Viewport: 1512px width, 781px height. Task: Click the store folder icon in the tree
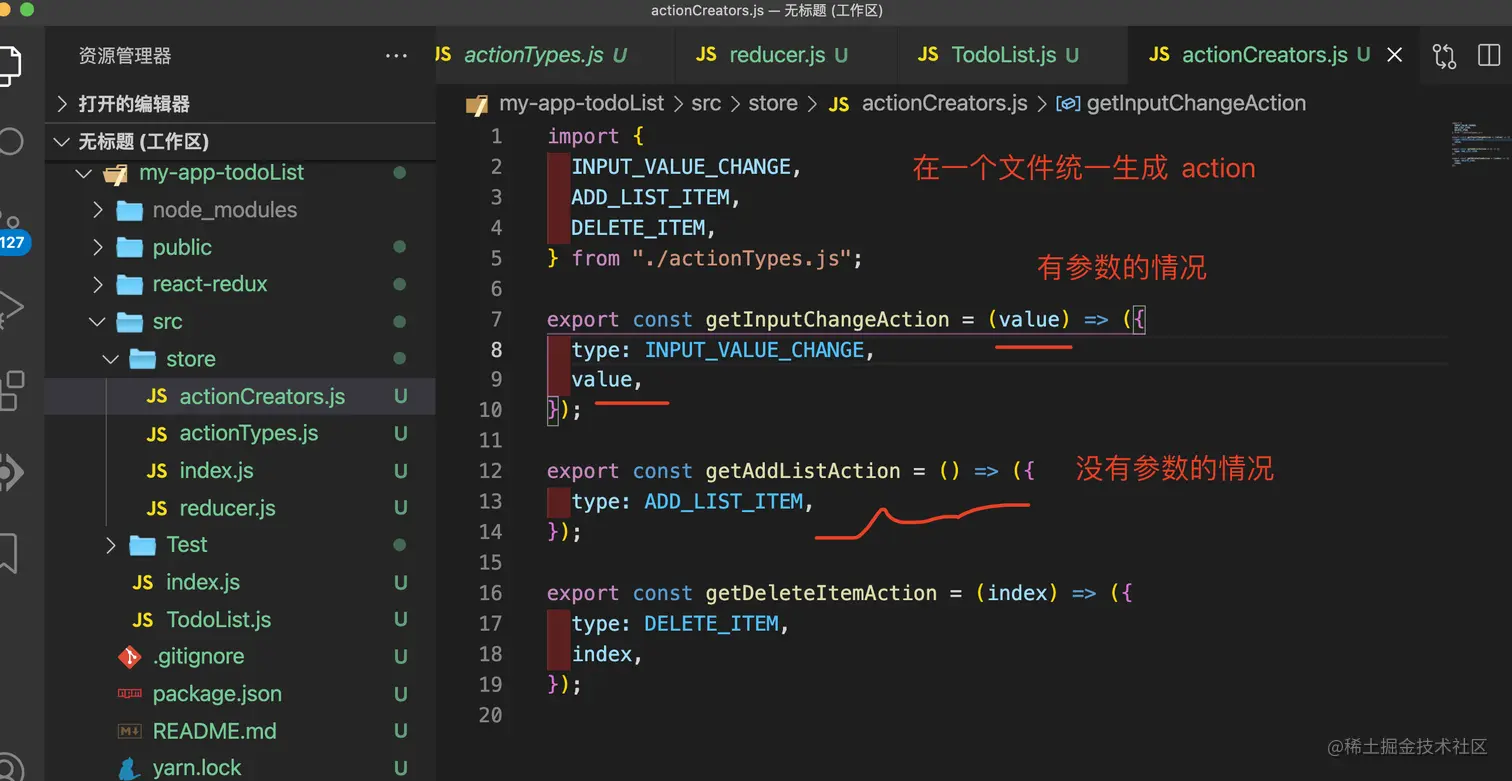[x=143, y=359]
